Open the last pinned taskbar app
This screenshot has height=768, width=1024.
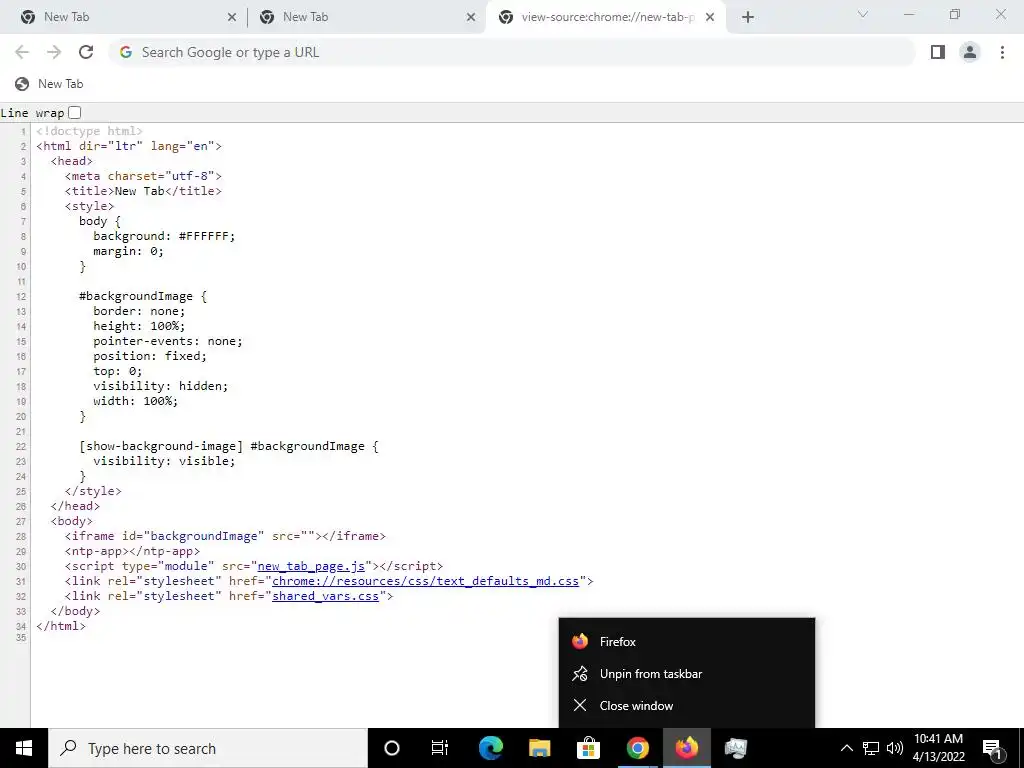(x=736, y=748)
